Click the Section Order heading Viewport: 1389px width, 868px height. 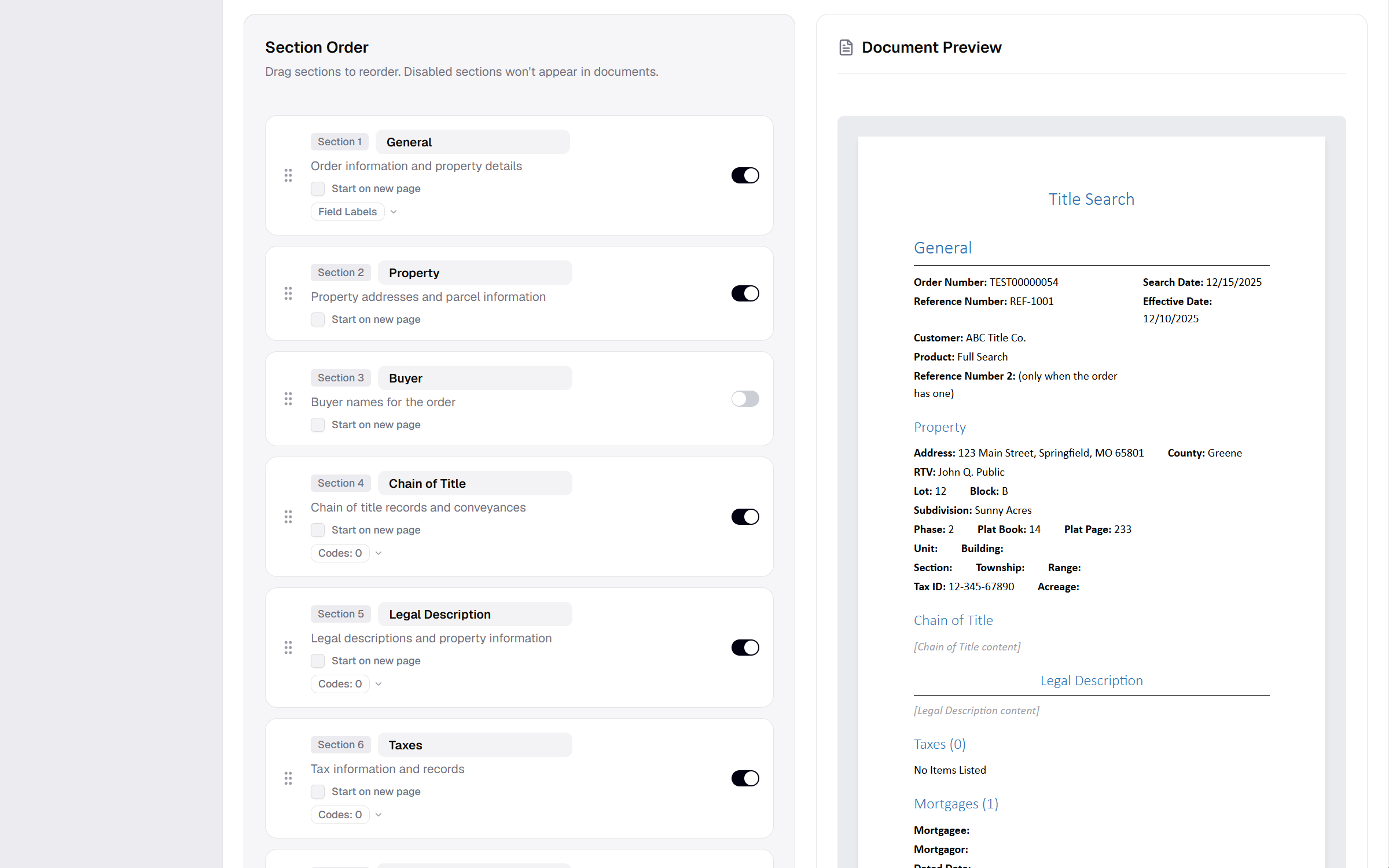coord(317,47)
